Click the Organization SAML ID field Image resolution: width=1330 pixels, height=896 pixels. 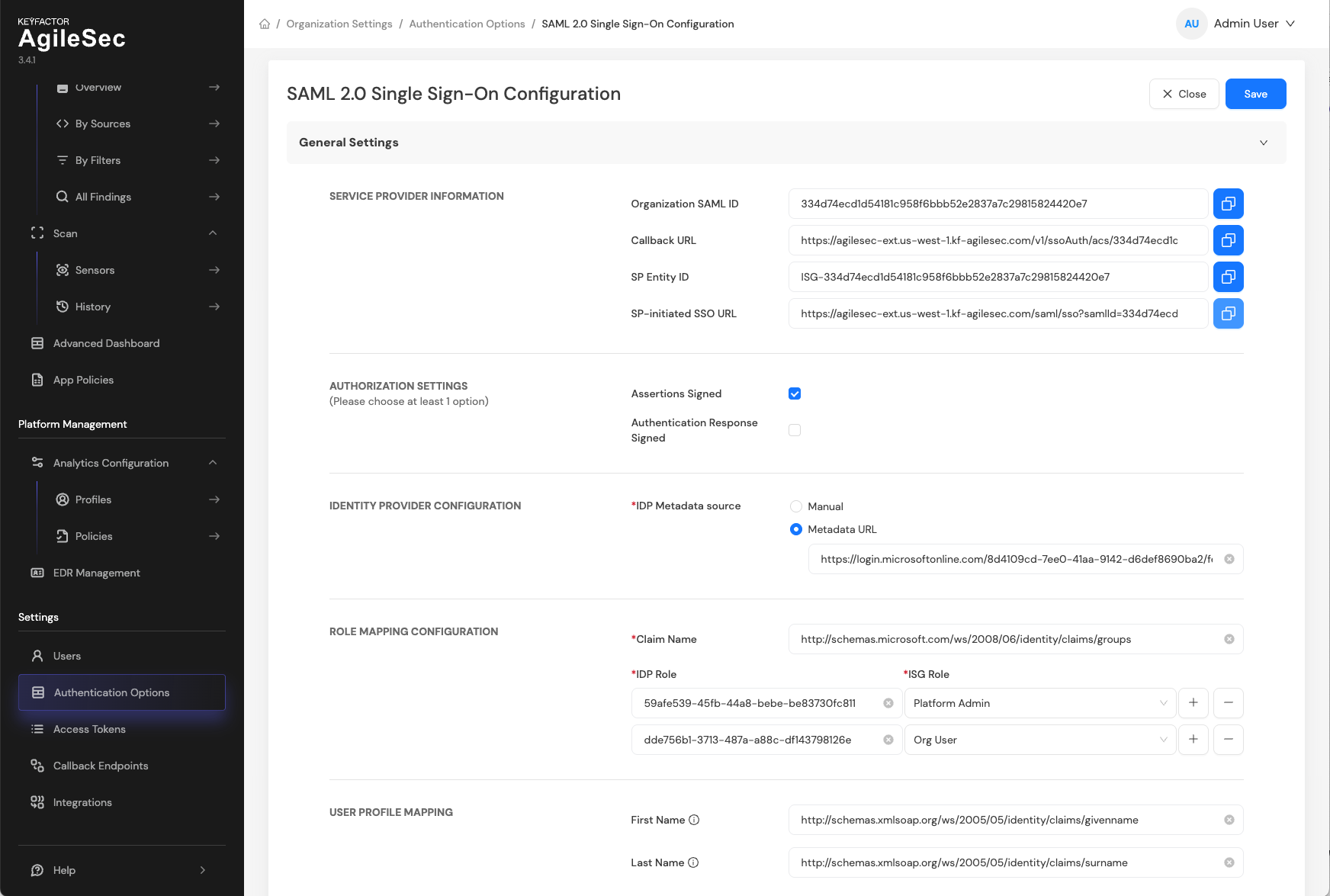click(998, 204)
